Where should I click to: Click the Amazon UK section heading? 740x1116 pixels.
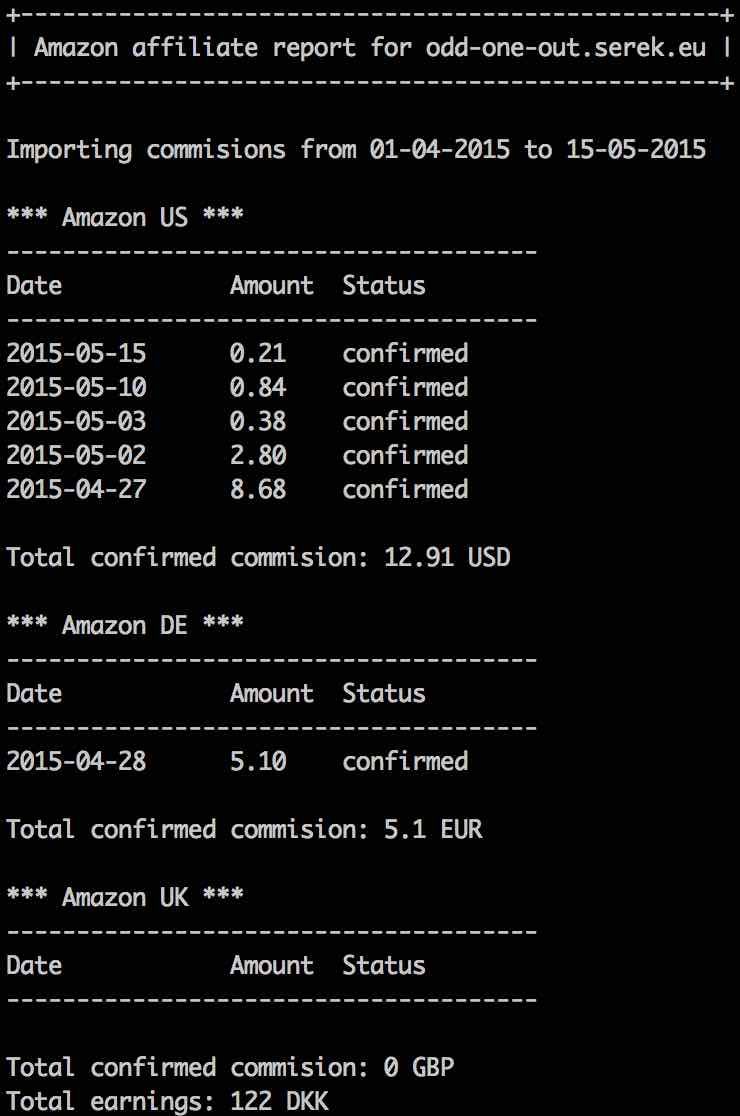(x=125, y=897)
